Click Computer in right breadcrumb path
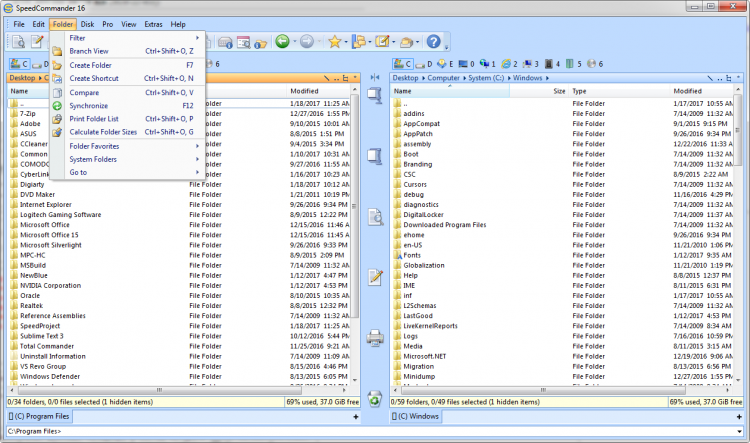 click(x=443, y=78)
